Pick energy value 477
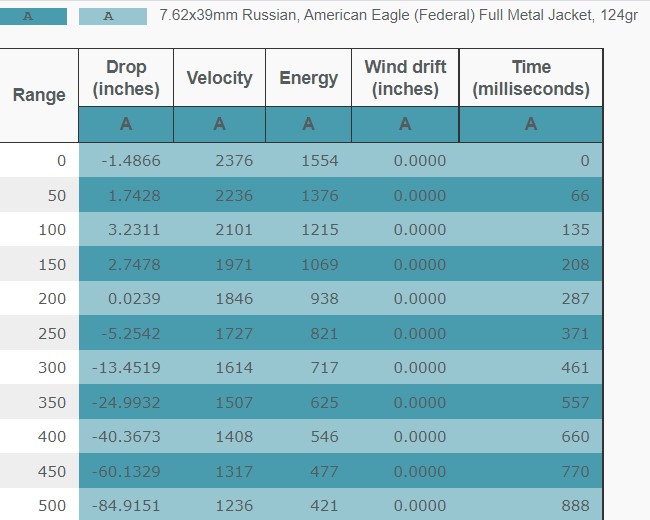 (325, 471)
